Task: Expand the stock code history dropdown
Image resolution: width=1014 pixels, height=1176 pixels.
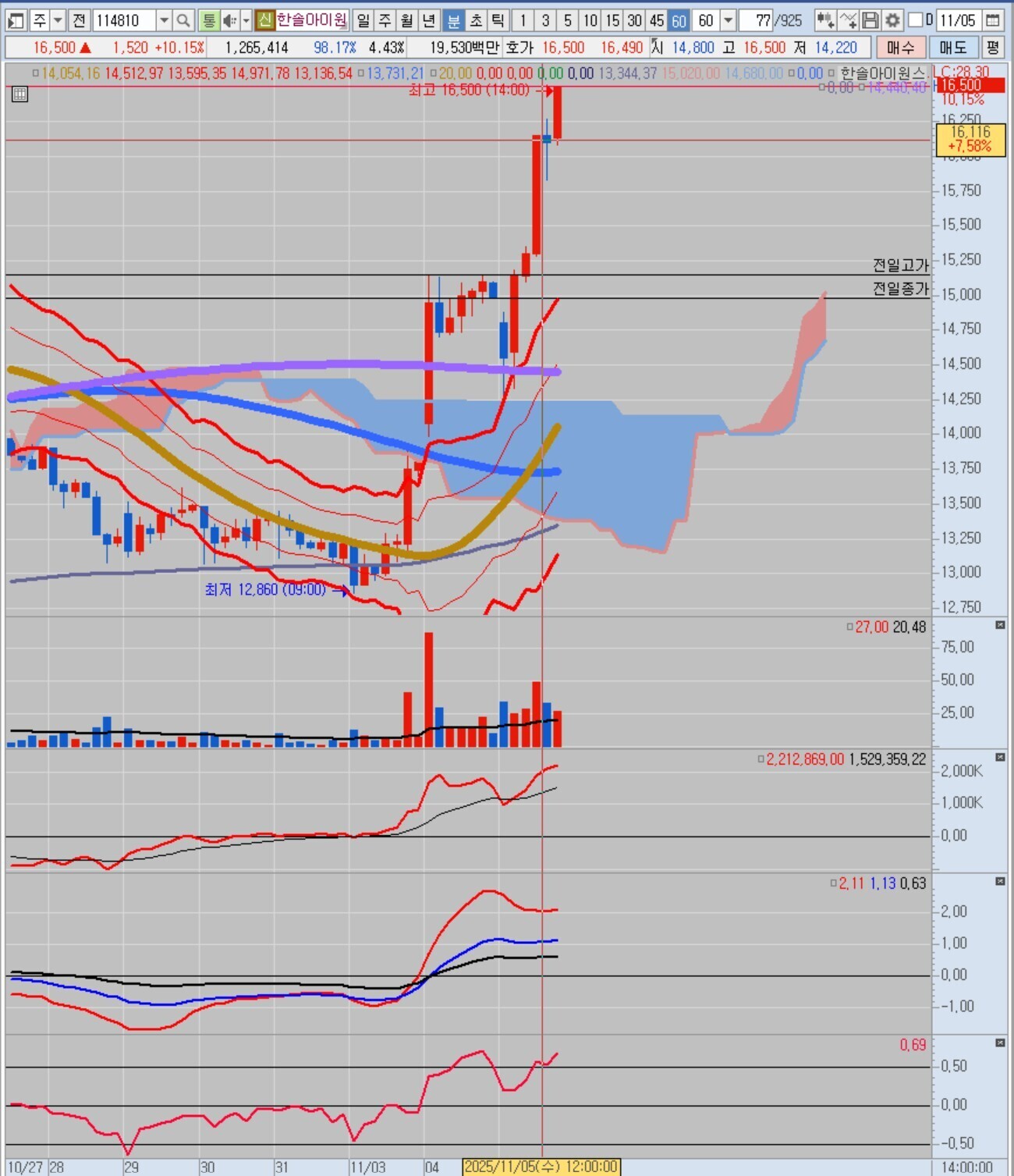Action: (x=164, y=20)
